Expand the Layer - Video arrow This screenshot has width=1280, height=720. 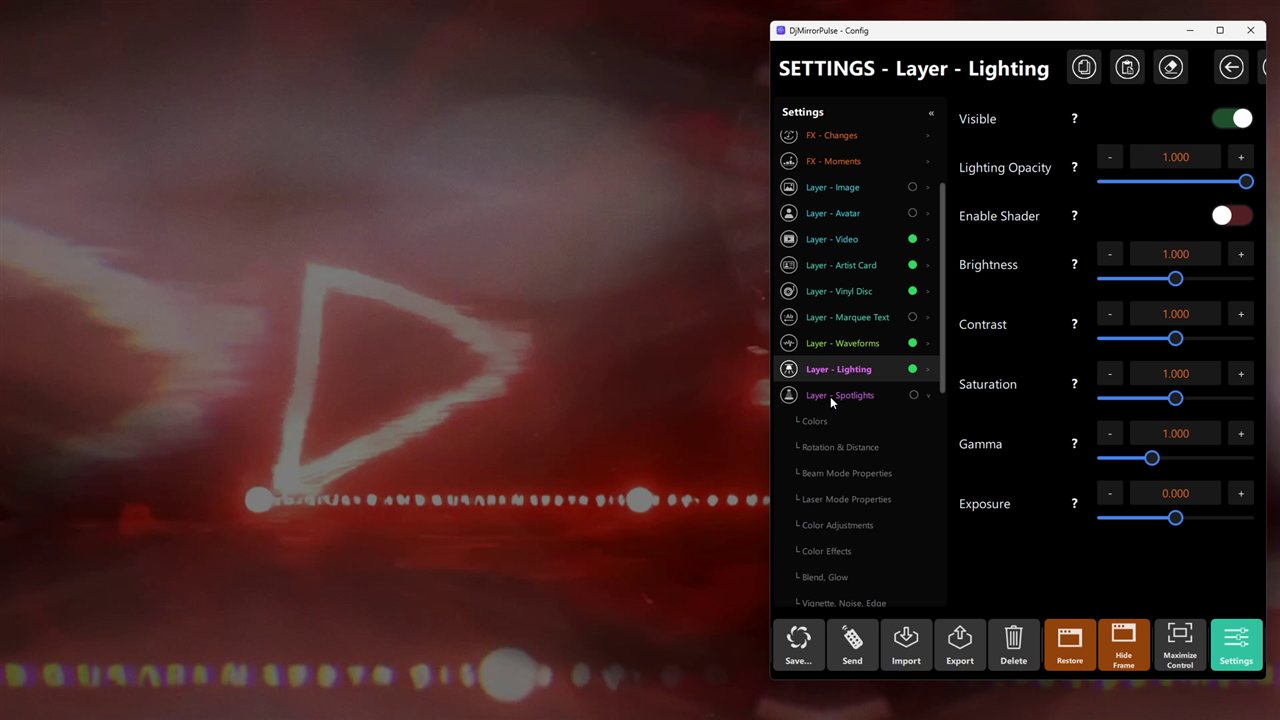click(928, 239)
